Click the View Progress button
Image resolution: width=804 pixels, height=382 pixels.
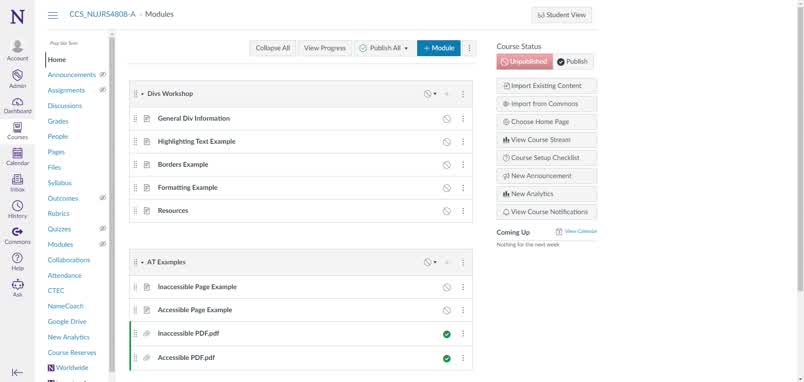click(x=325, y=48)
